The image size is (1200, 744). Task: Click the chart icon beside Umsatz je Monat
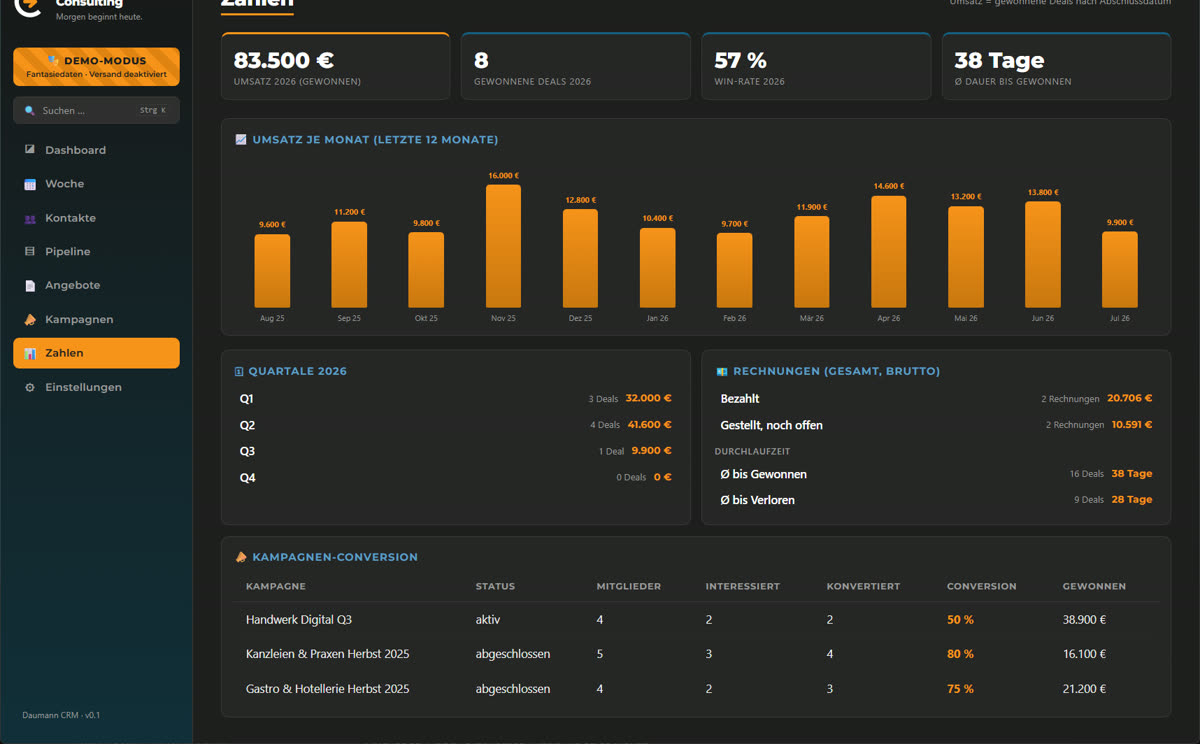pyautogui.click(x=241, y=140)
